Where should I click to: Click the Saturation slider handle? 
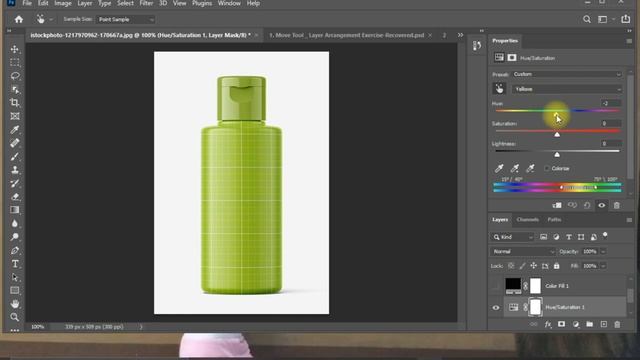click(557, 134)
